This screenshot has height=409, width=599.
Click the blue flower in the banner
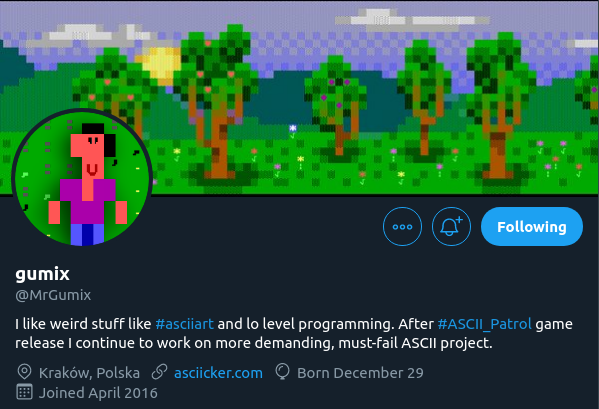293,128
